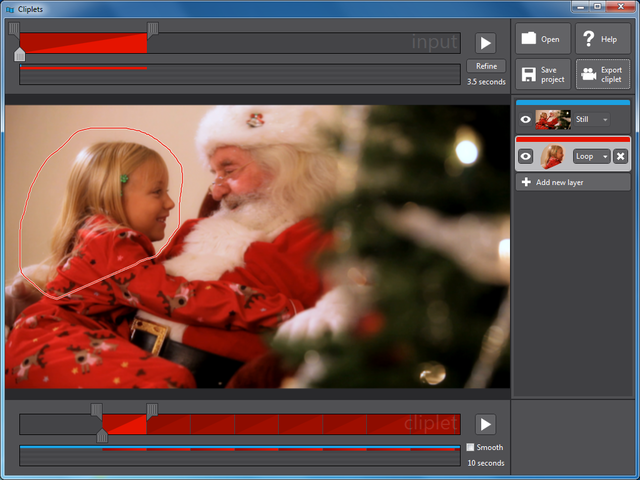Image resolution: width=640 pixels, height=480 pixels.
Task: Open the Still layer type dropdown
Action: [x=592, y=119]
